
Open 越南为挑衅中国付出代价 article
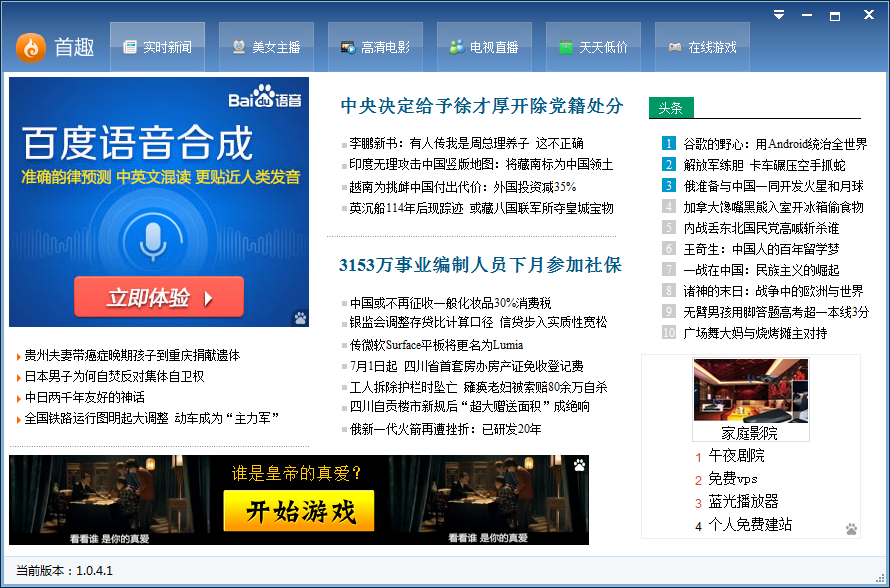[463, 187]
